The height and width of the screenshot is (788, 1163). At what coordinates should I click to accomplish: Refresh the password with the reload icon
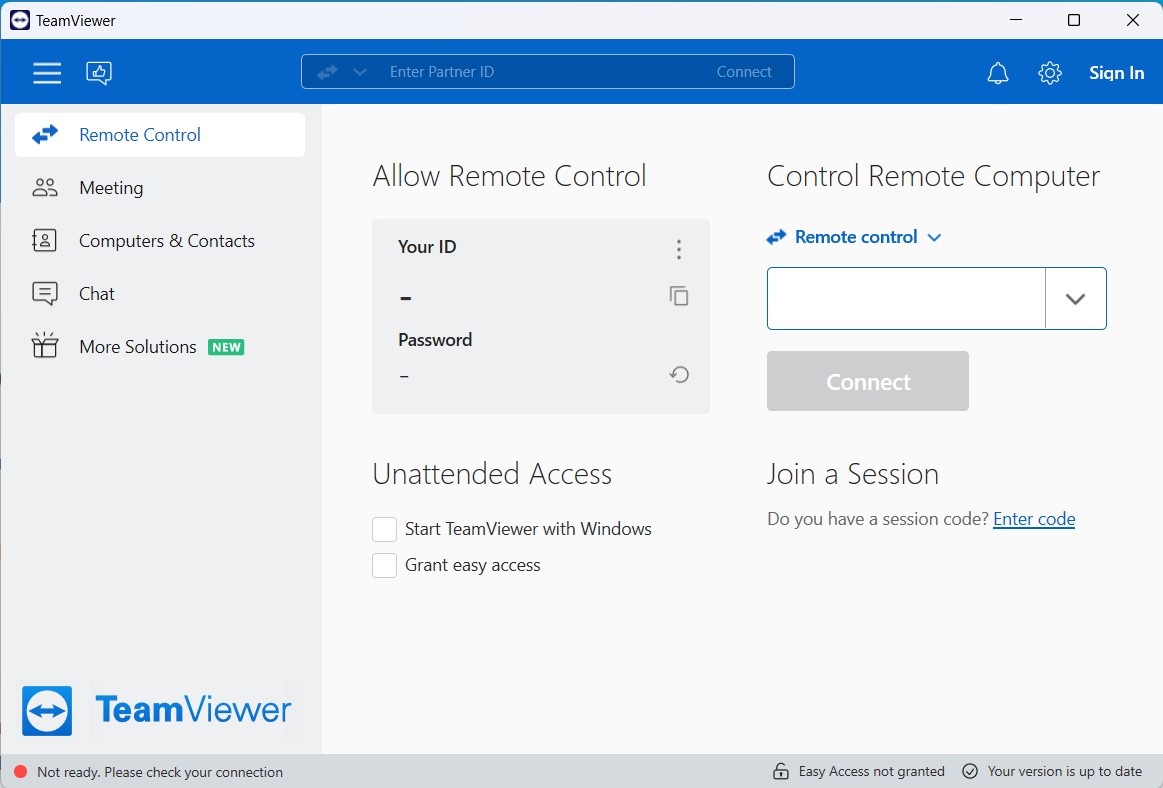pyautogui.click(x=679, y=375)
